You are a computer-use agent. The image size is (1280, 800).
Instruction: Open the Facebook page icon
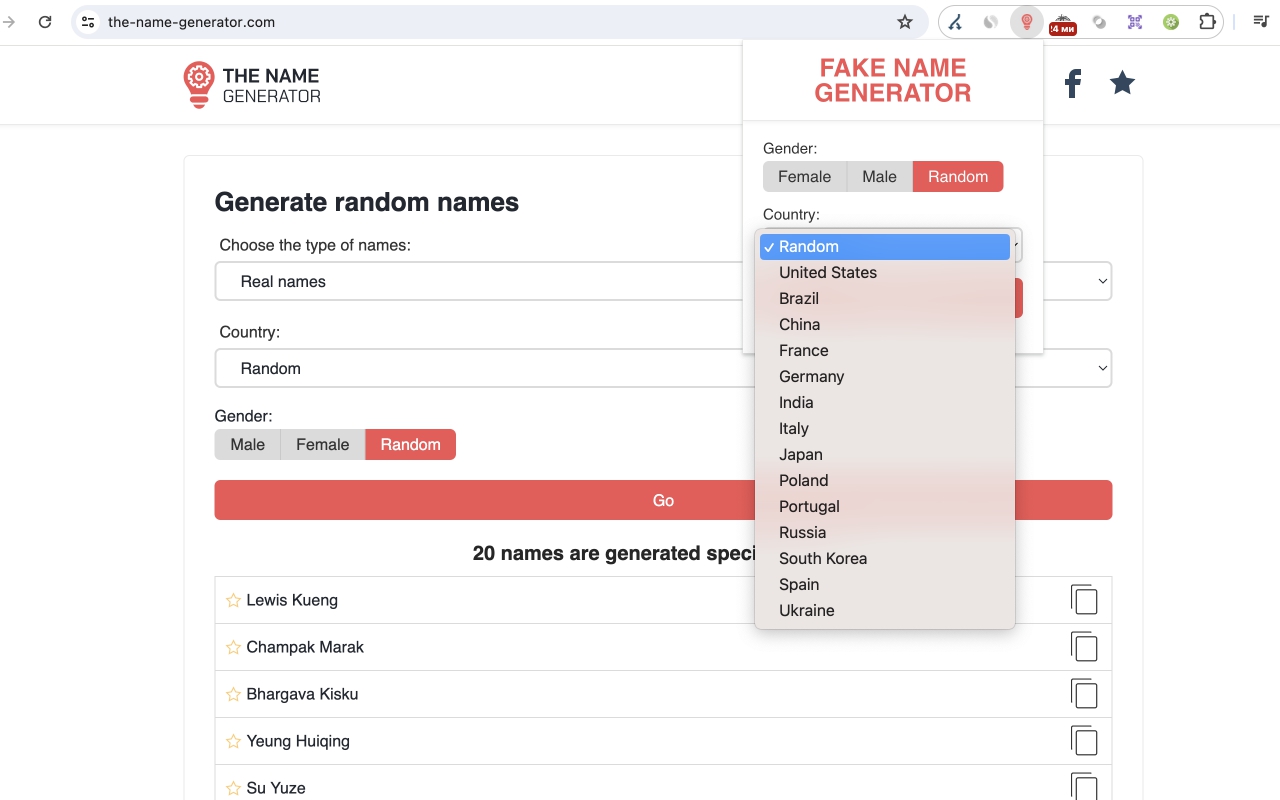pos(1073,83)
